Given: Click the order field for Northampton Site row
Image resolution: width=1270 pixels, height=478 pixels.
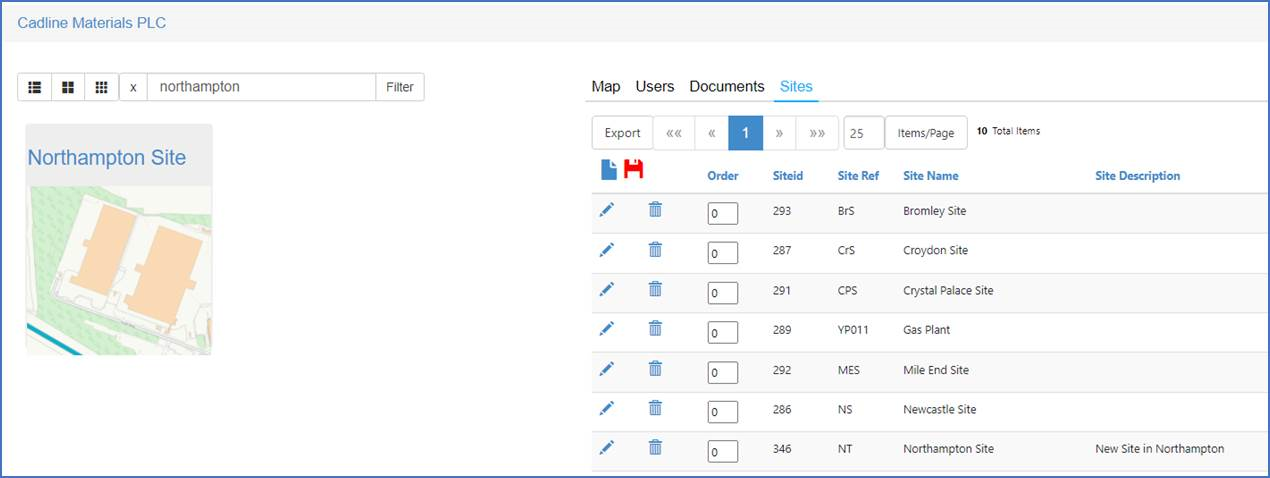Looking at the screenshot, I should point(722,451).
